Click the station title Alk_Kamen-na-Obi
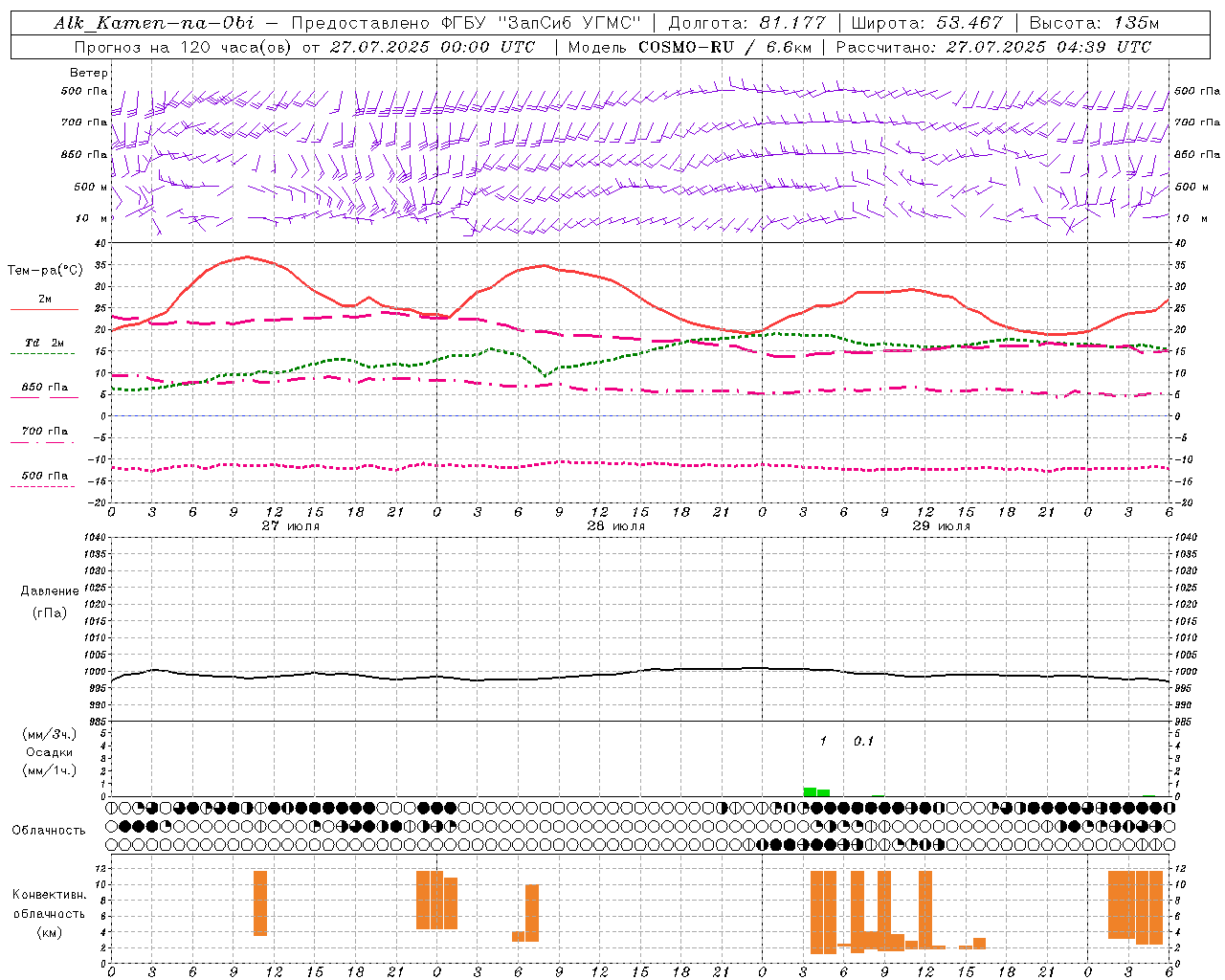 tap(153, 23)
